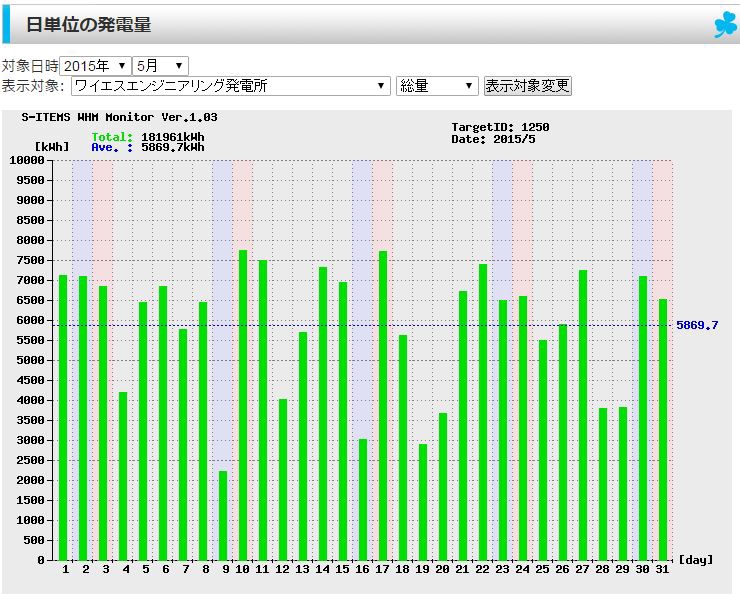Click the blue 5869.7 average line label

pos(697,325)
